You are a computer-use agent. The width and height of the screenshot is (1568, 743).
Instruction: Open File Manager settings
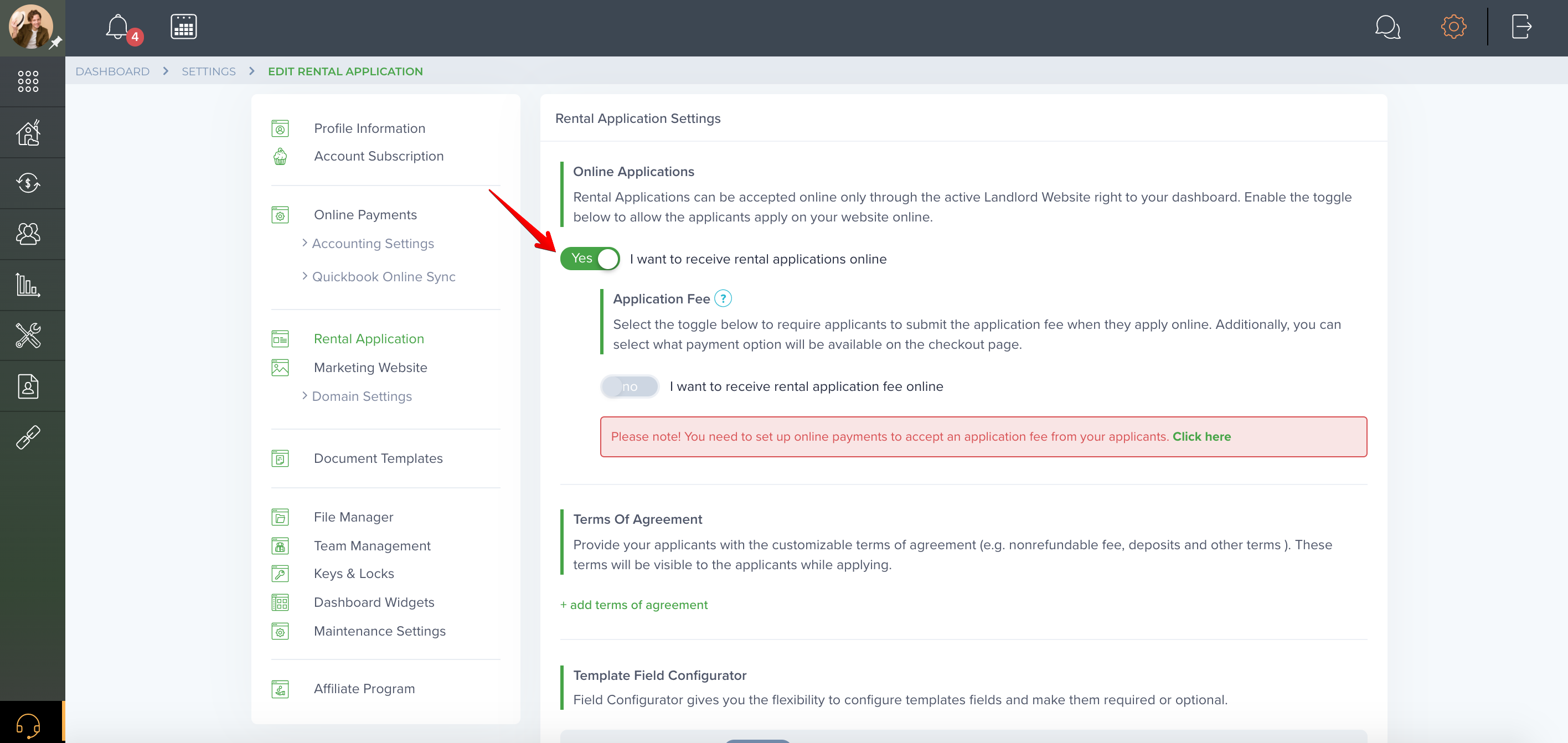pyautogui.click(x=354, y=517)
